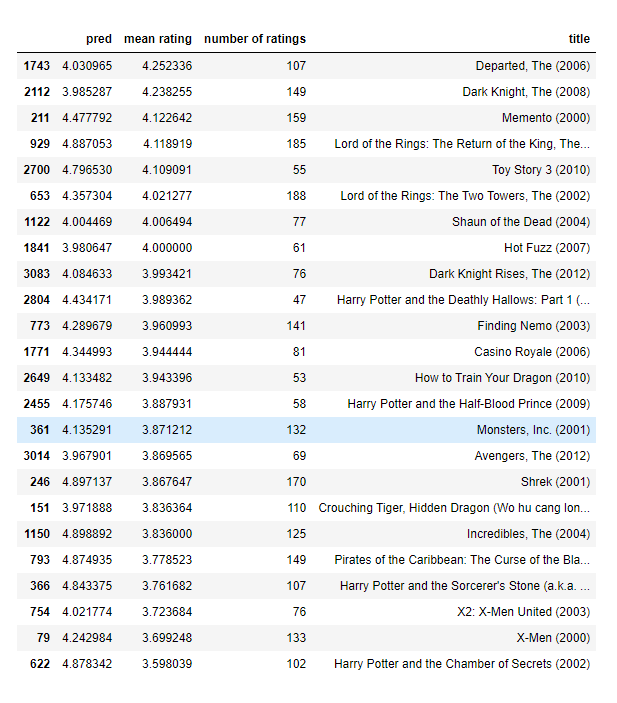617x703 pixels.
Task: Click the 'number of ratings' column header
Action: point(255,39)
